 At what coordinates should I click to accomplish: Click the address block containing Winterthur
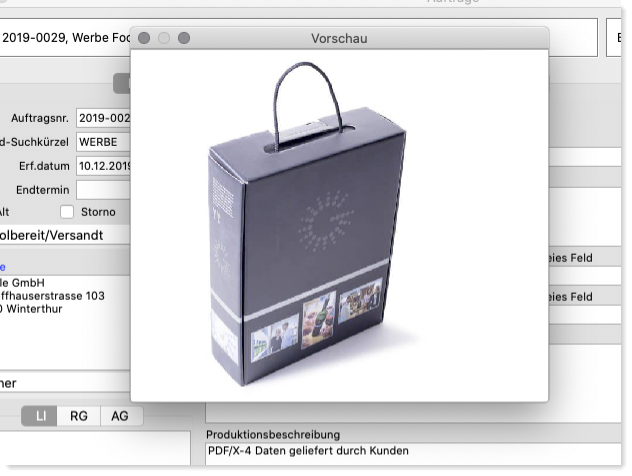(55, 296)
